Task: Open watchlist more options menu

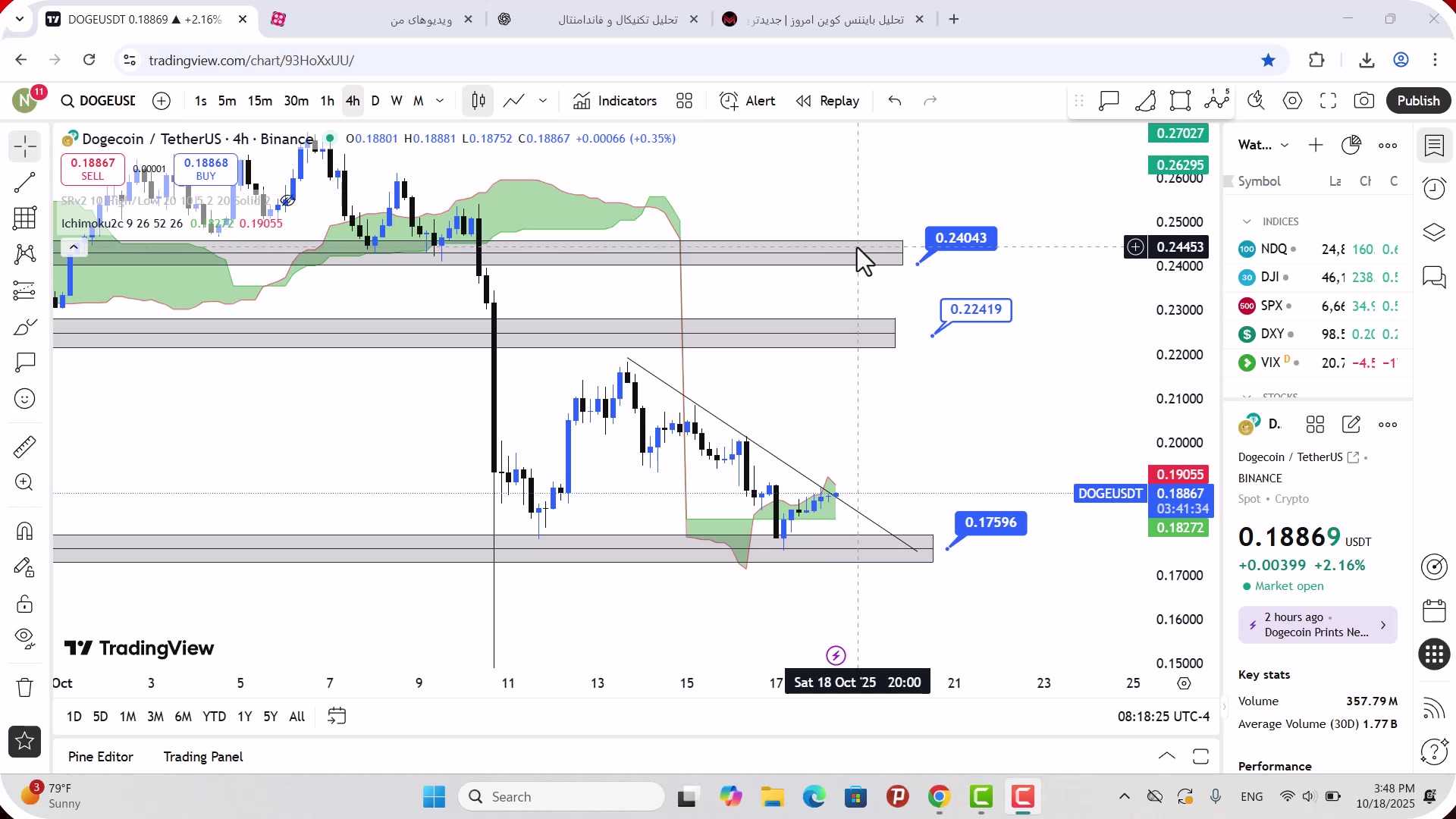Action: click(x=1388, y=145)
